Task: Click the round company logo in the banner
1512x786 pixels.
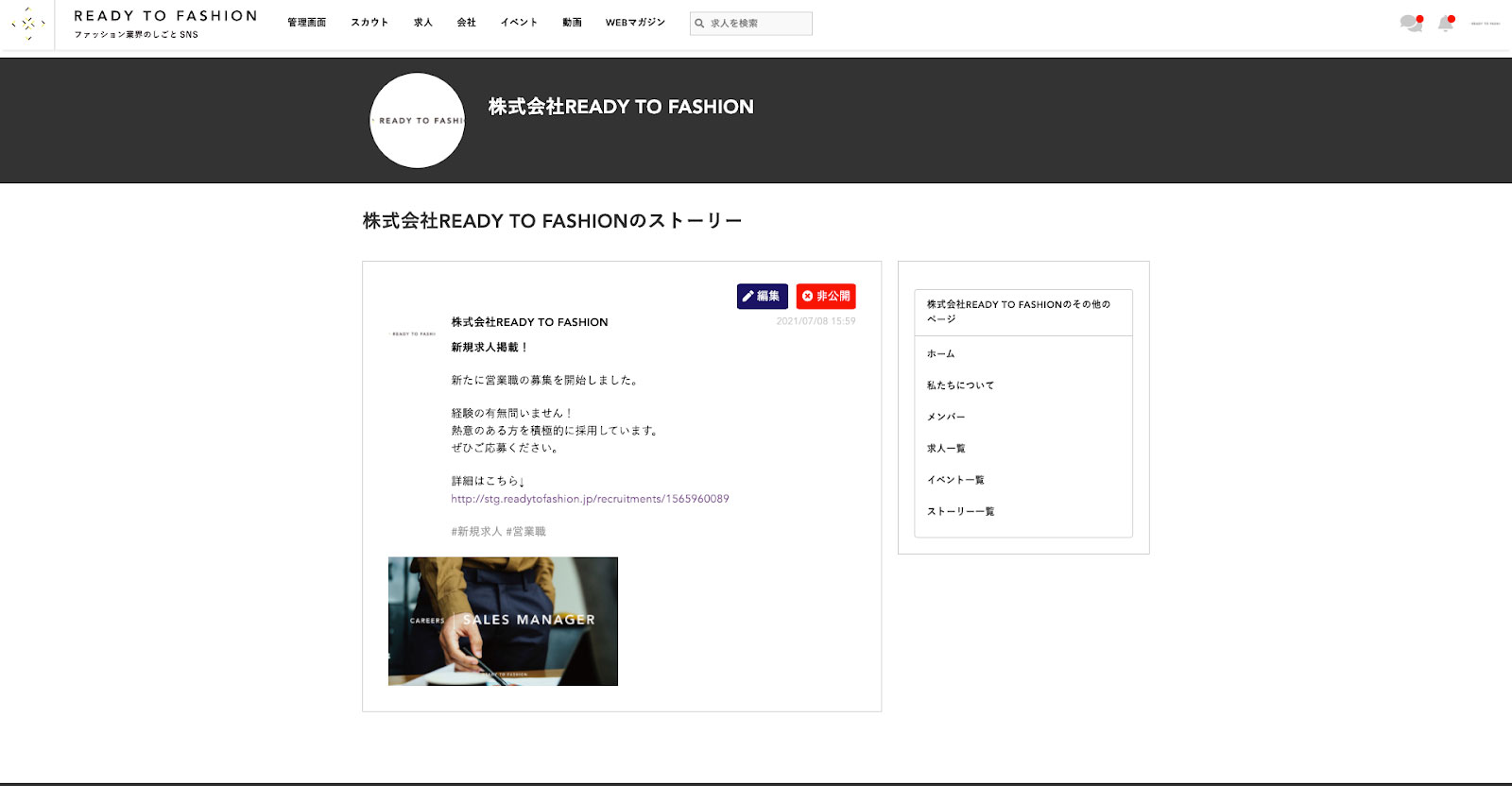Action: tap(417, 121)
